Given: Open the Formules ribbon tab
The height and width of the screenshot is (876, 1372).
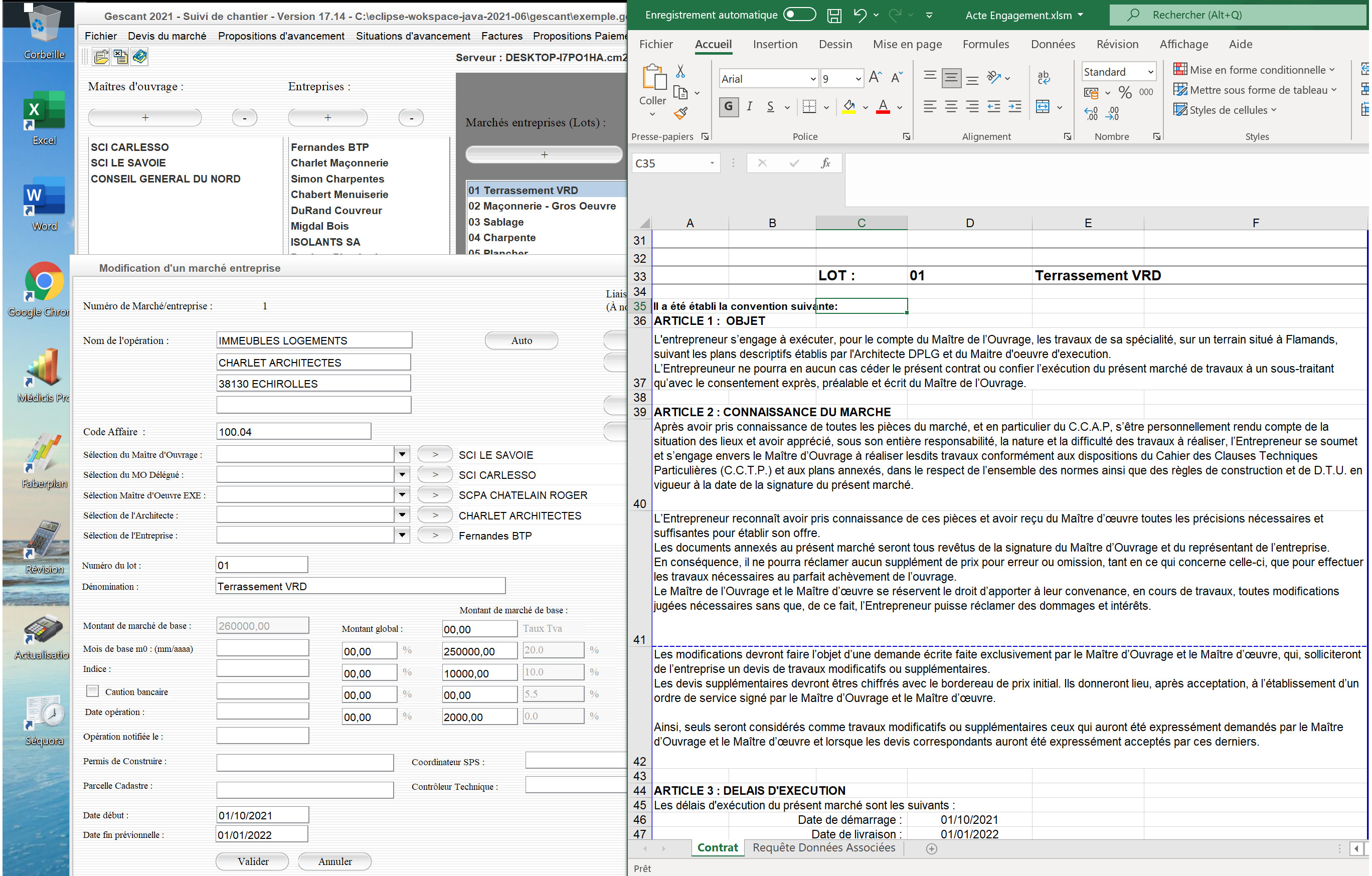Looking at the screenshot, I should [x=986, y=45].
